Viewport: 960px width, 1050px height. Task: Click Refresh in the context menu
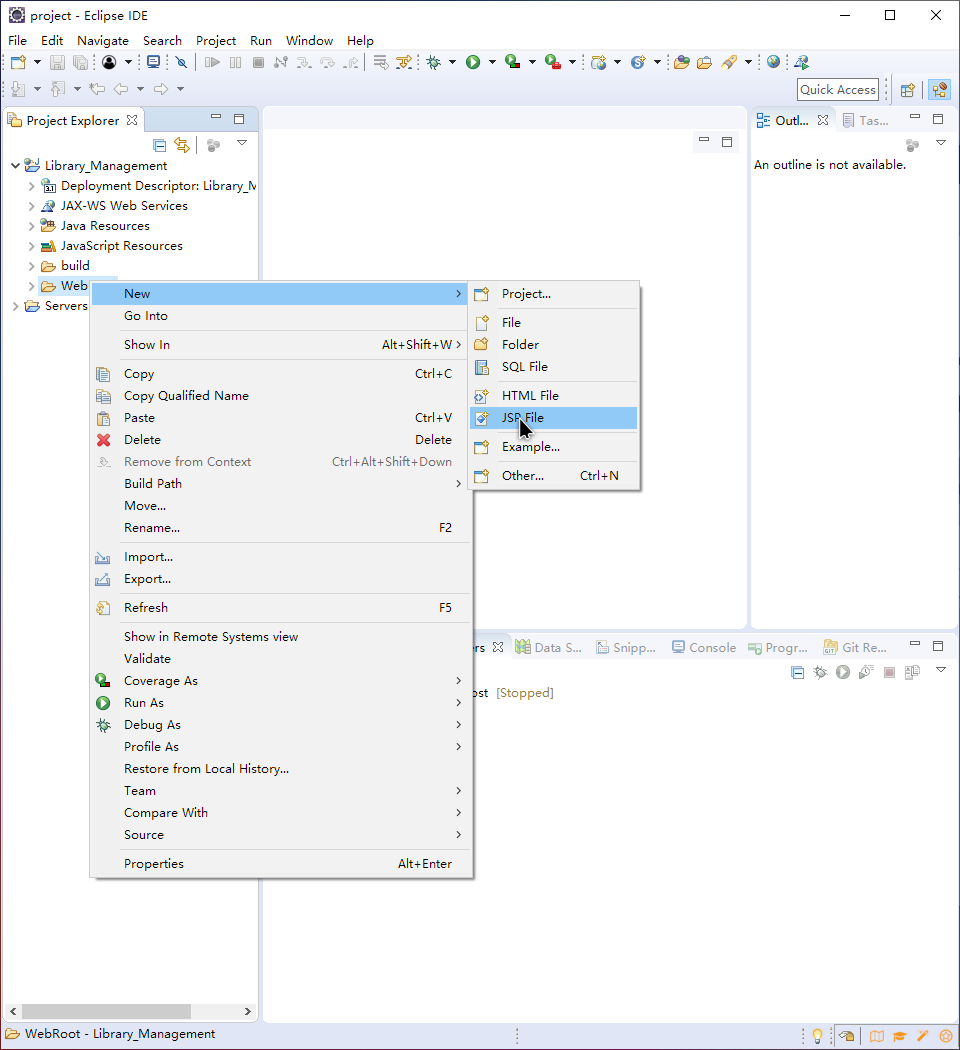pos(281,608)
